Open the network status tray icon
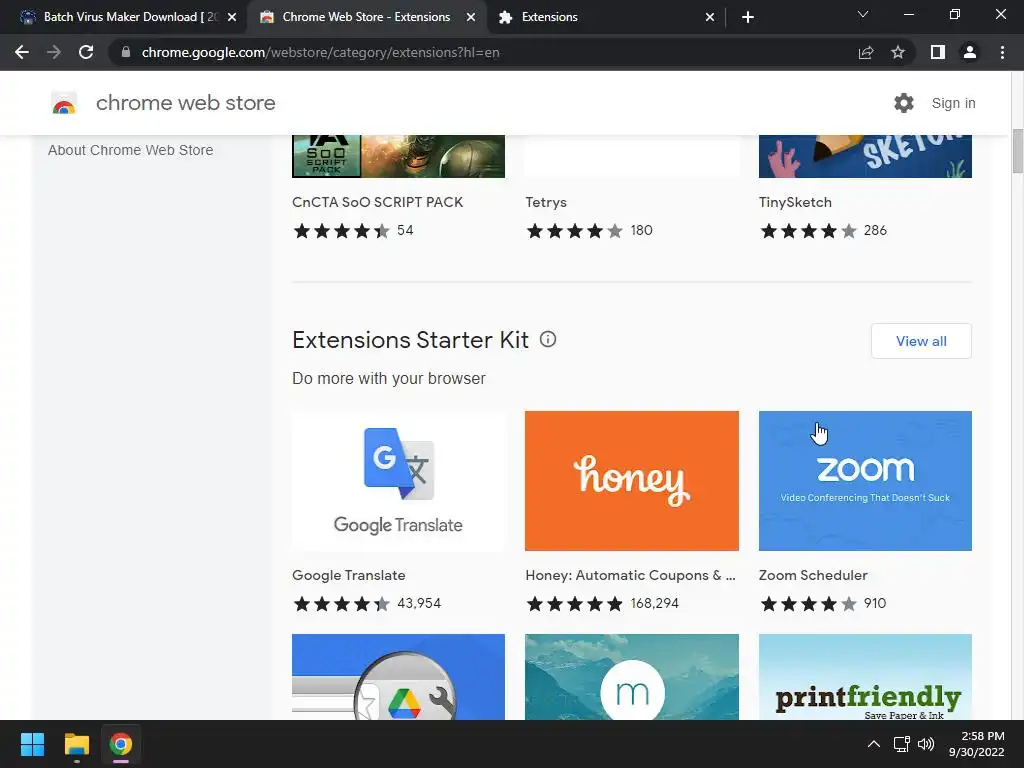This screenshot has width=1024, height=768. pos(902,744)
